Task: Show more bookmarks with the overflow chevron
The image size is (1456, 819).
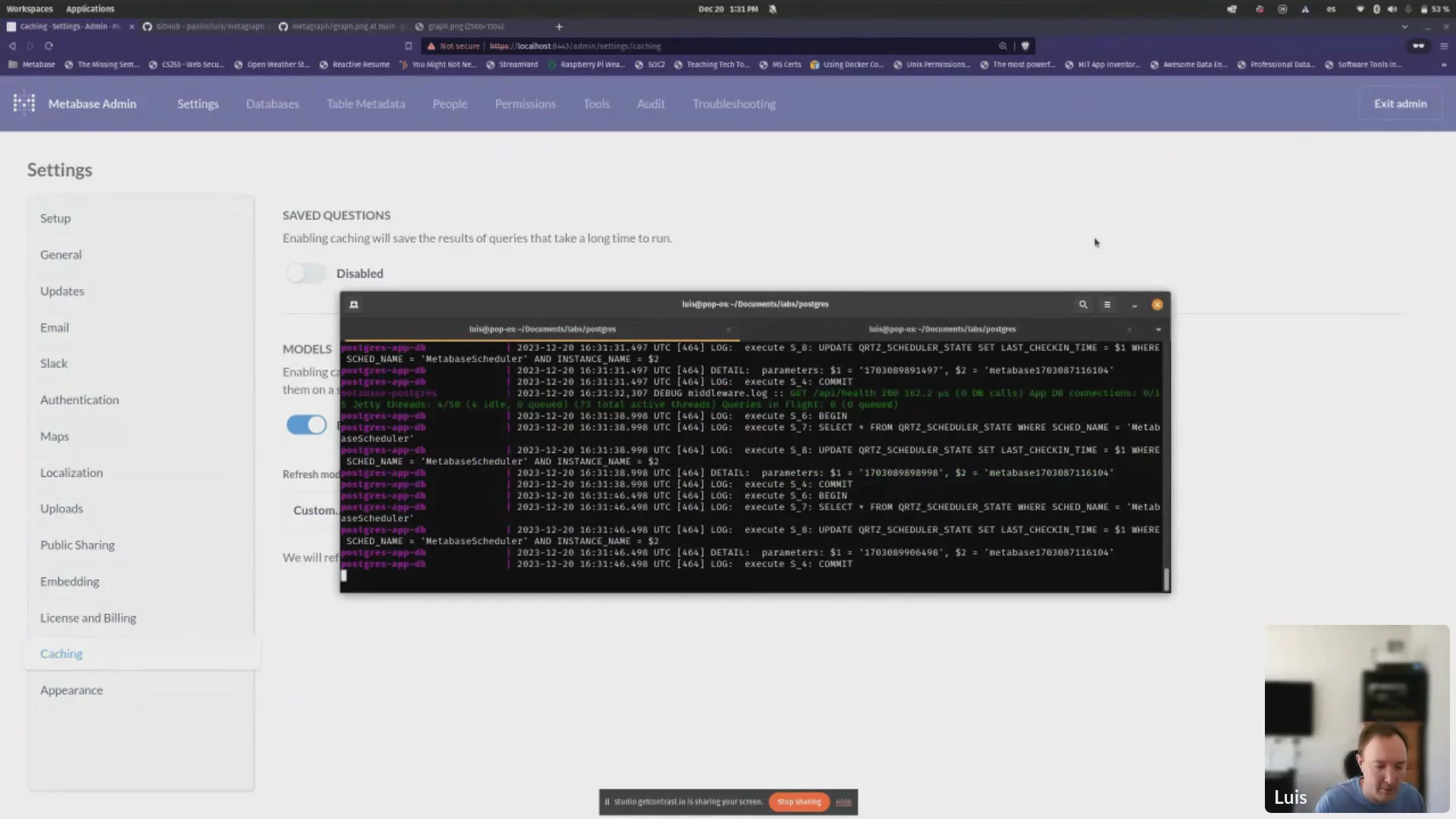Action: point(1444,64)
